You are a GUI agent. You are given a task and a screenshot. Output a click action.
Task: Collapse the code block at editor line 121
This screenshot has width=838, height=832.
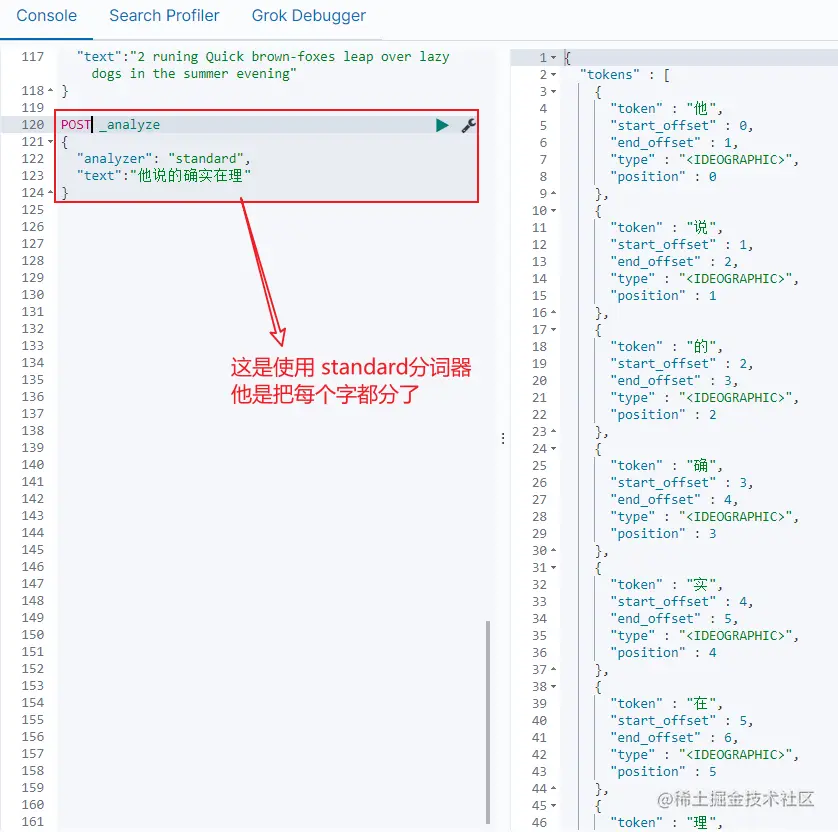(51, 142)
